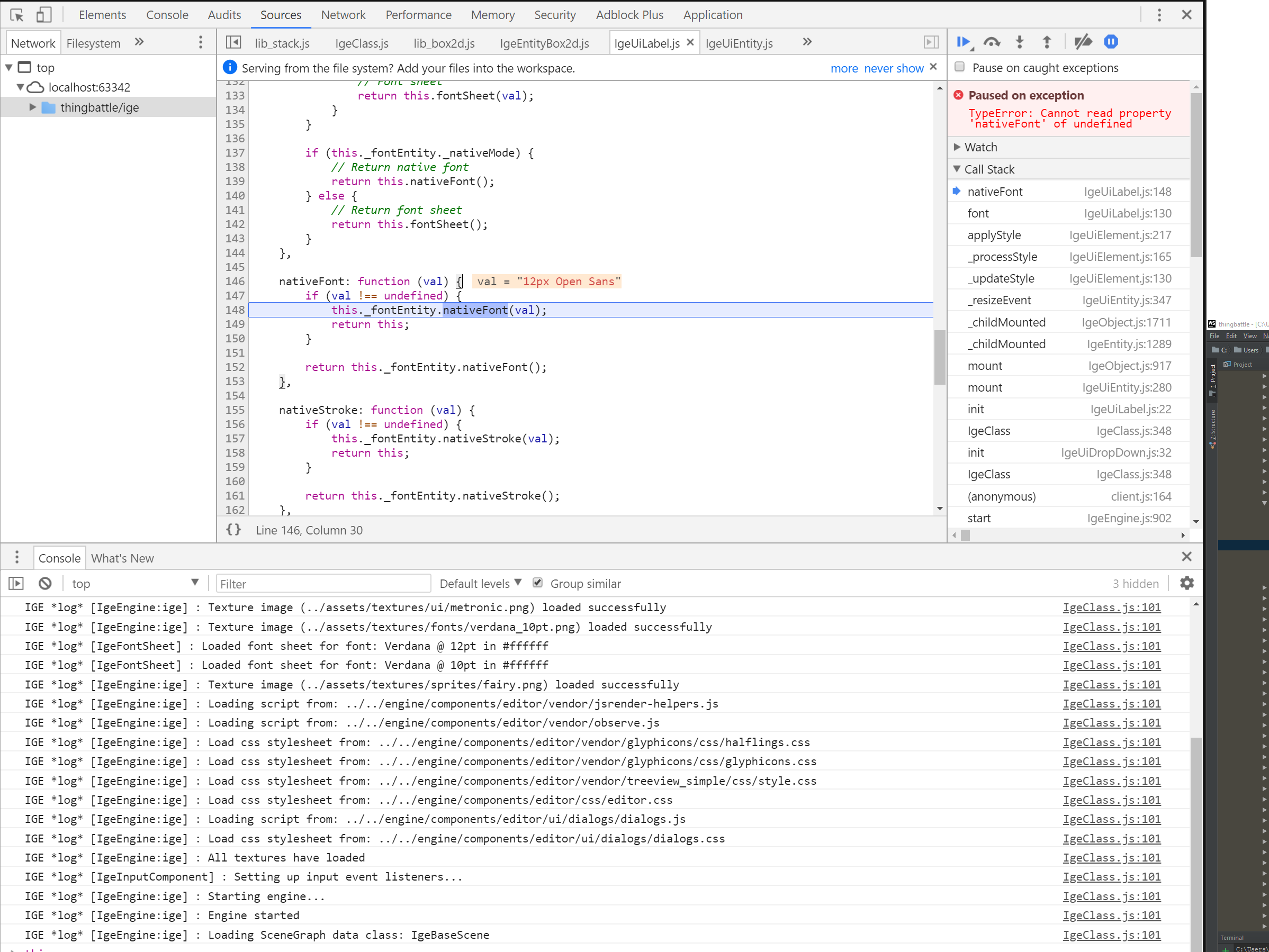Click the info icon in workspace banner
This screenshot has width=1269, height=952.
(x=229, y=68)
